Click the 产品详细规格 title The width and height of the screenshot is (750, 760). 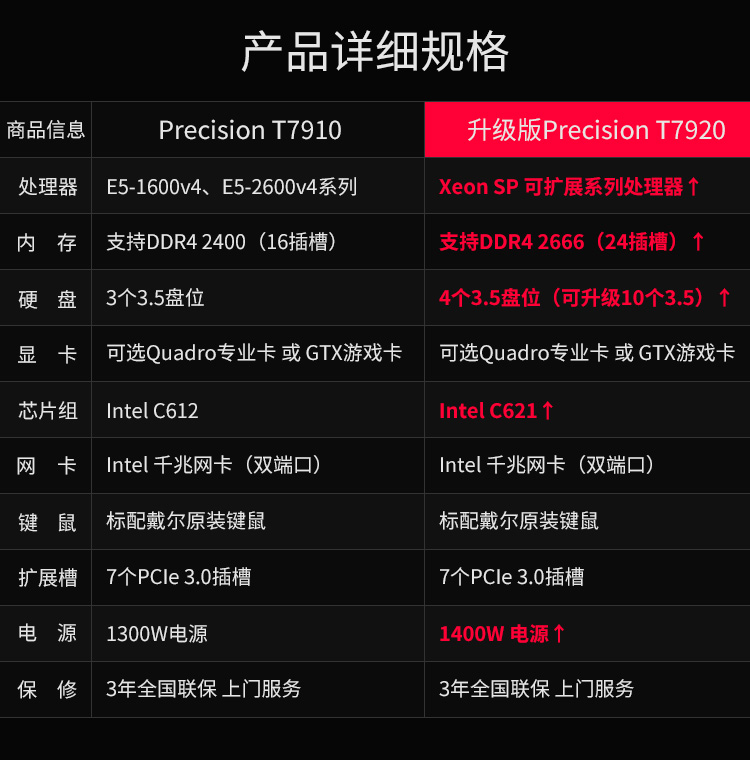(375, 52)
